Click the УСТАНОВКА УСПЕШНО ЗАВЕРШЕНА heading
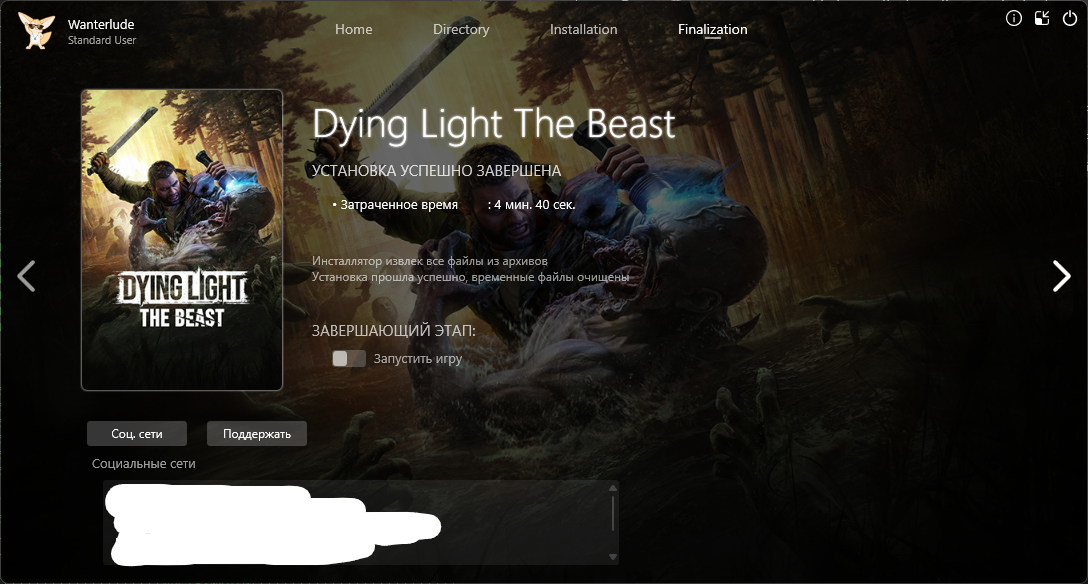 pos(436,171)
